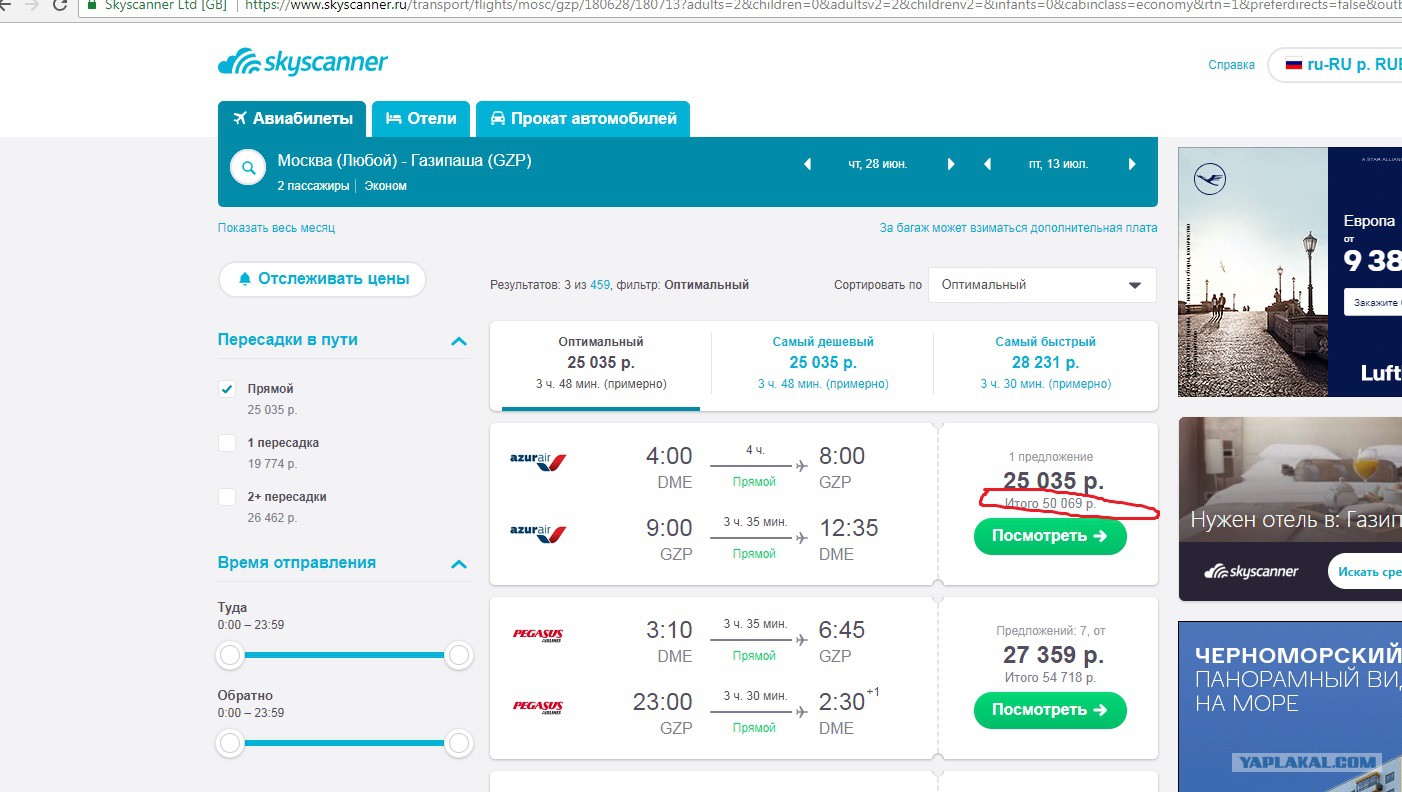Click the Москва (Любой) - Газипаша (GZP) route text
The height and width of the screenshot is (792, 1402).
[x=404, y=161]
